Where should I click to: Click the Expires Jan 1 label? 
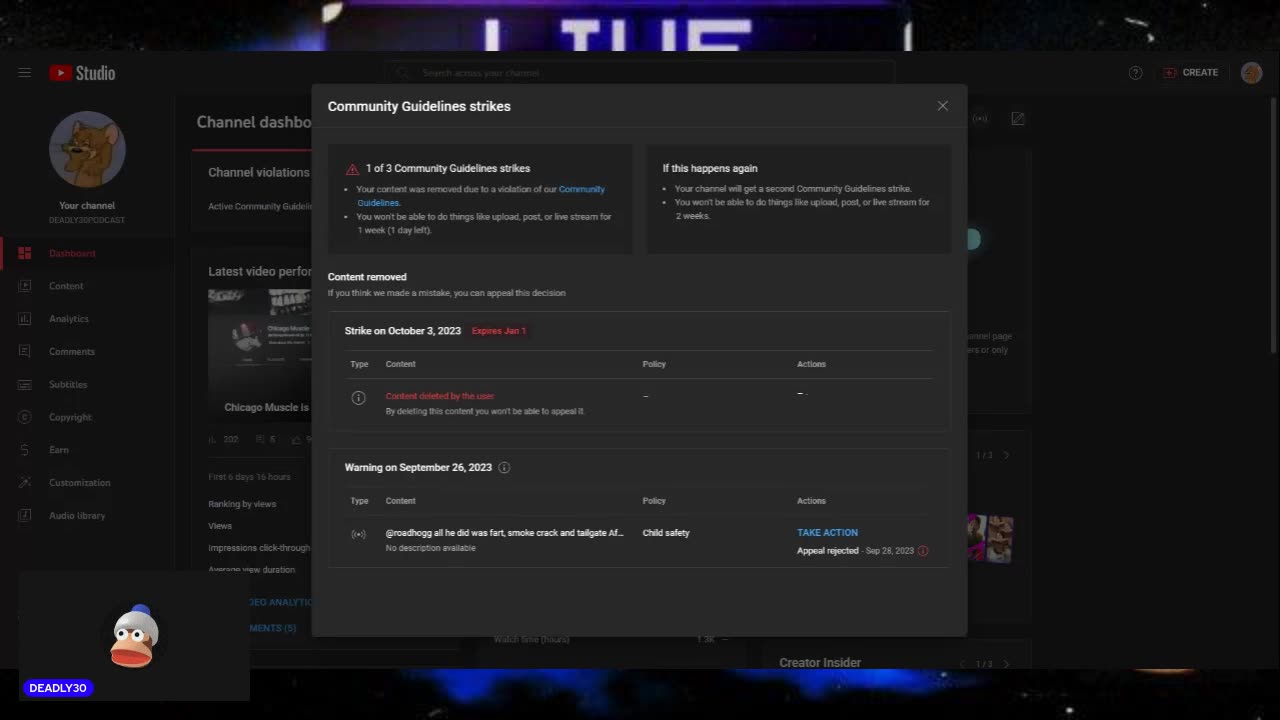tap(499, 331)
